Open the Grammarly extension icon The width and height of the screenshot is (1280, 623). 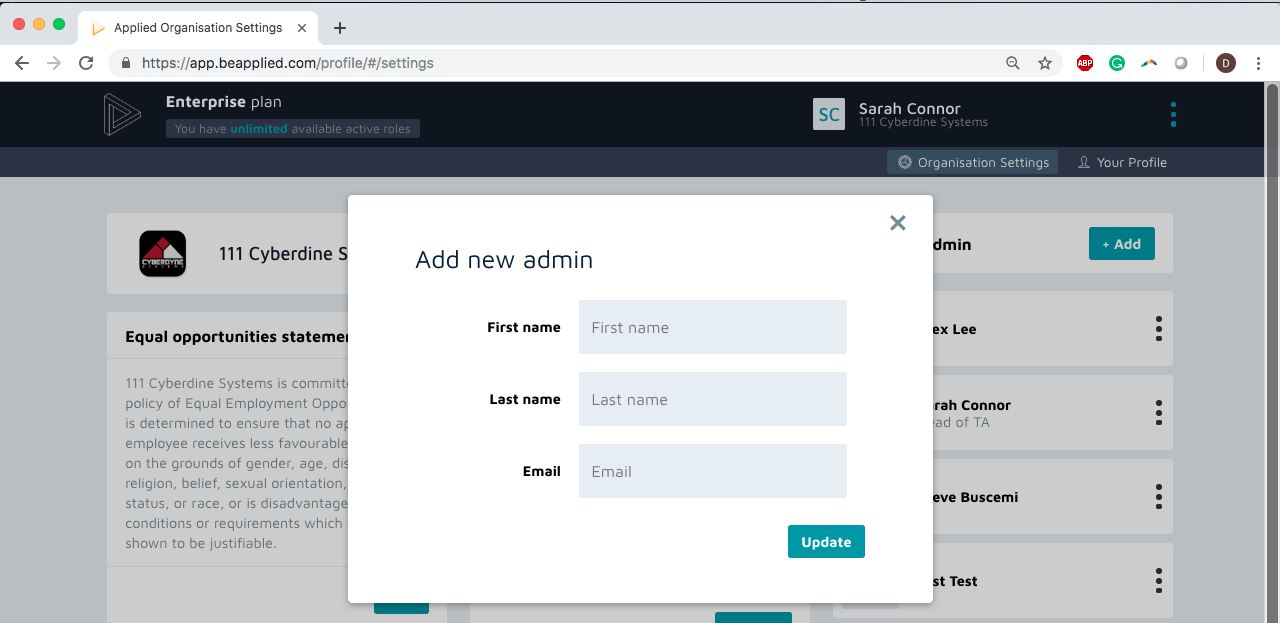coord(1117,63)
